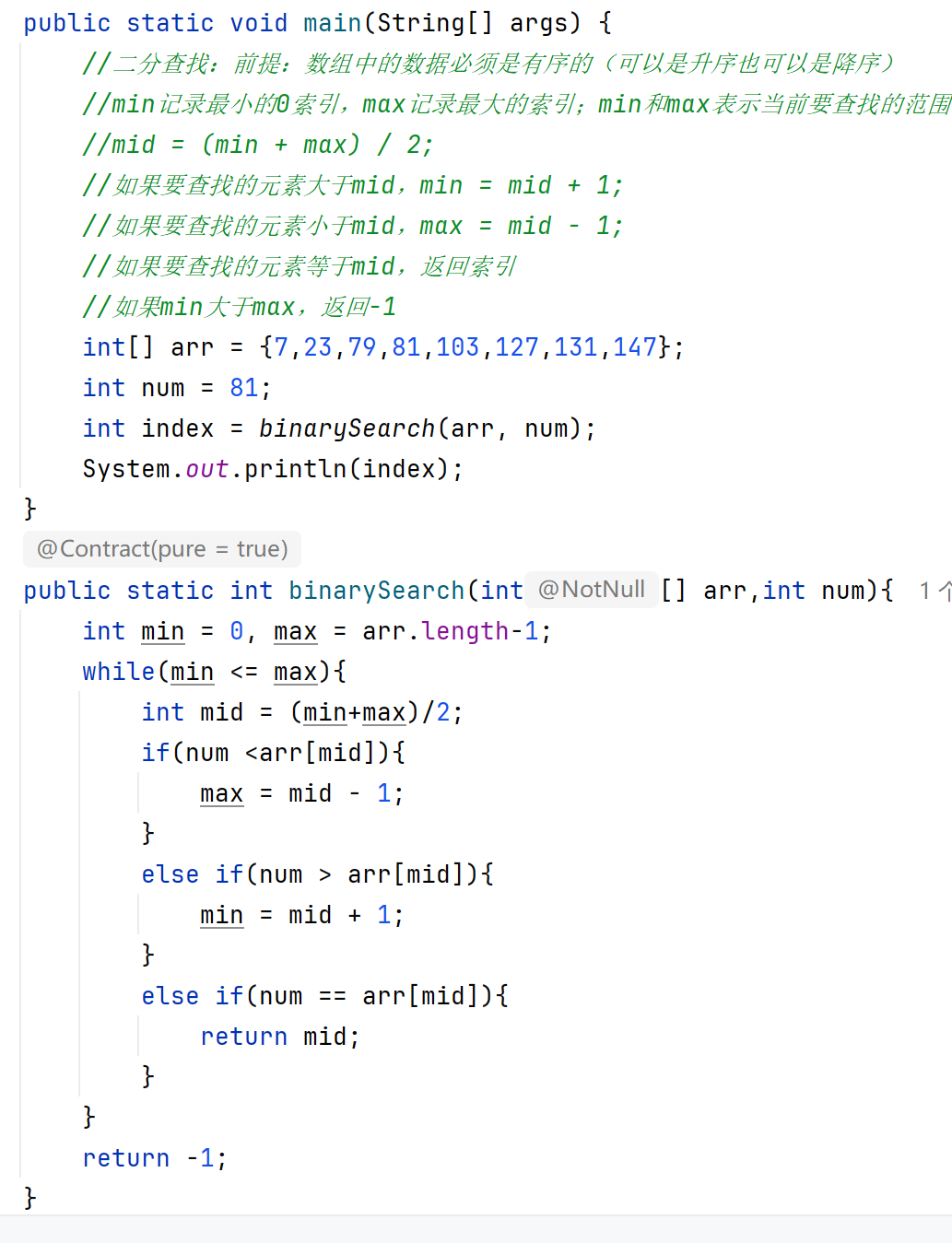Click the 'return mid;' statement

coord(280,1037)
